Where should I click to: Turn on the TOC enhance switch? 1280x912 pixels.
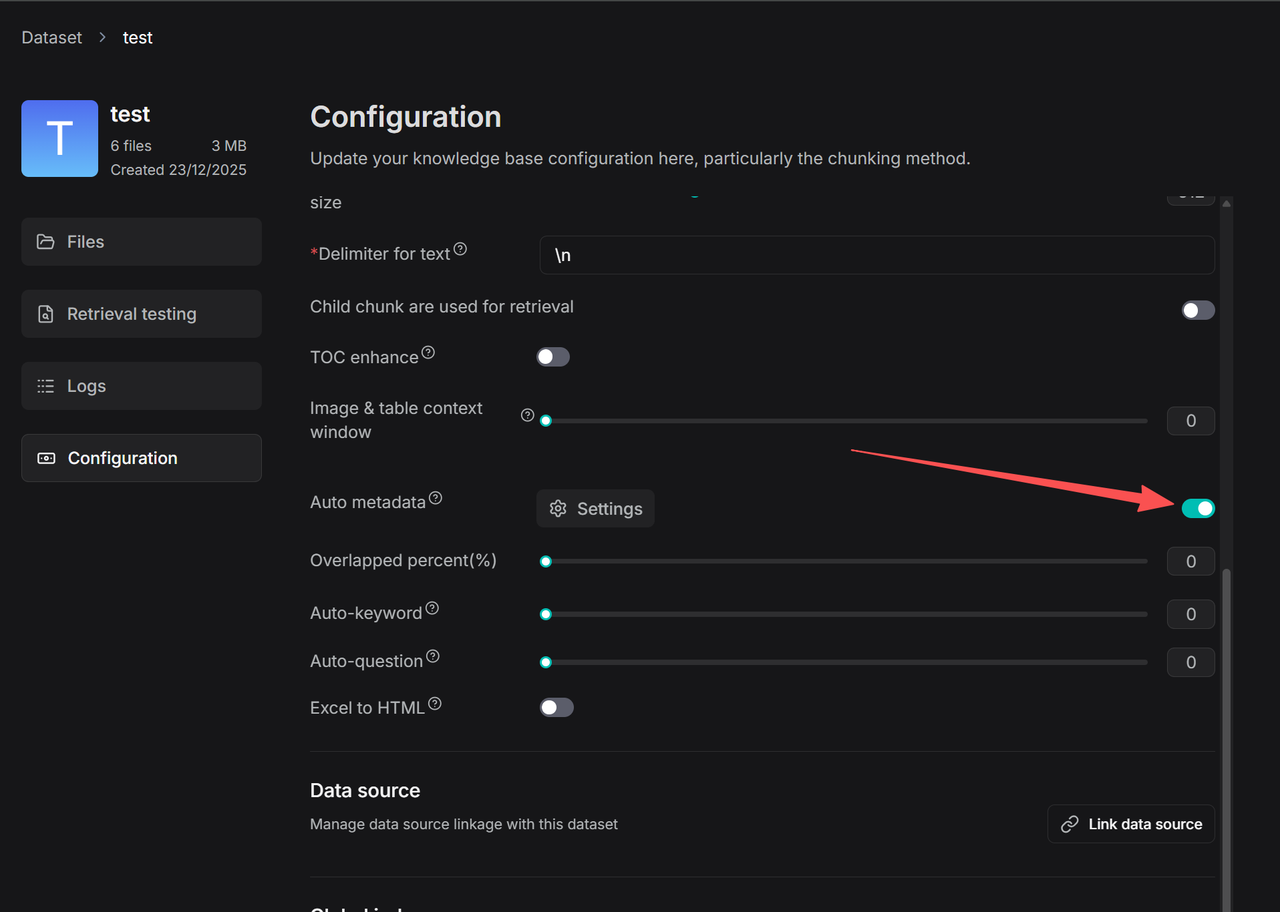[553, 357]
